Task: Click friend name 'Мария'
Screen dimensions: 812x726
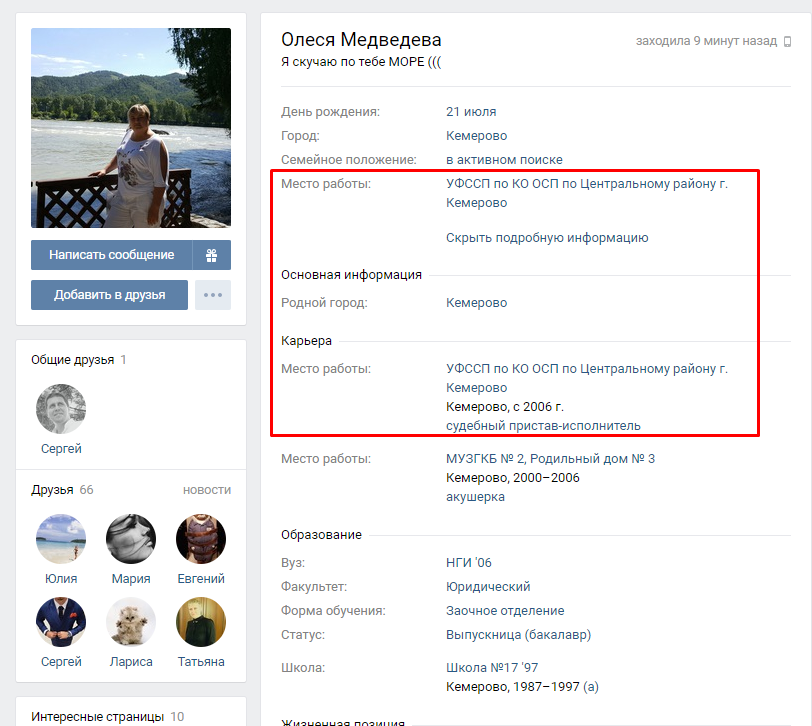Action: [131, 579]
